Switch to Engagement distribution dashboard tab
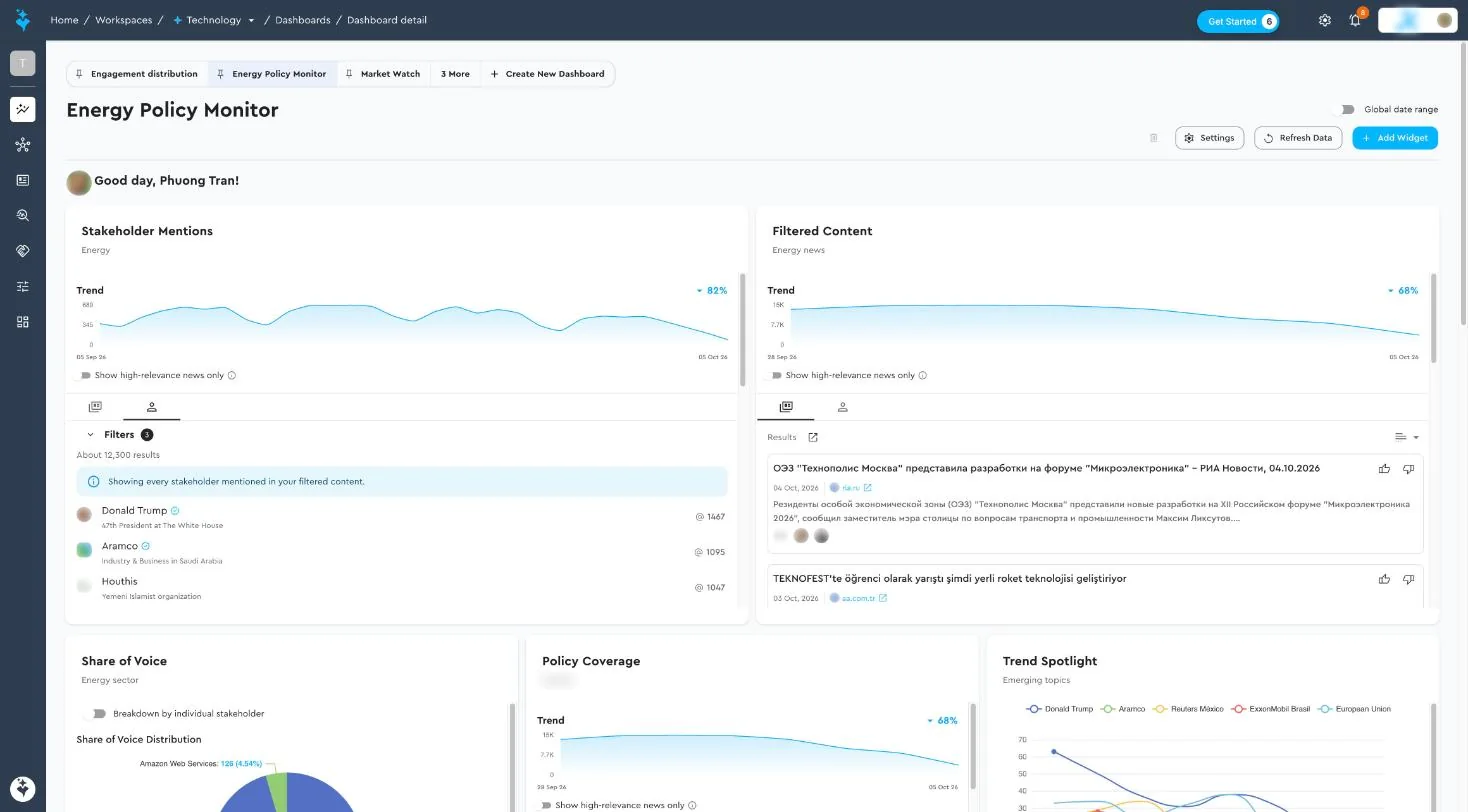1468x812 pixels. pos(137,74)
